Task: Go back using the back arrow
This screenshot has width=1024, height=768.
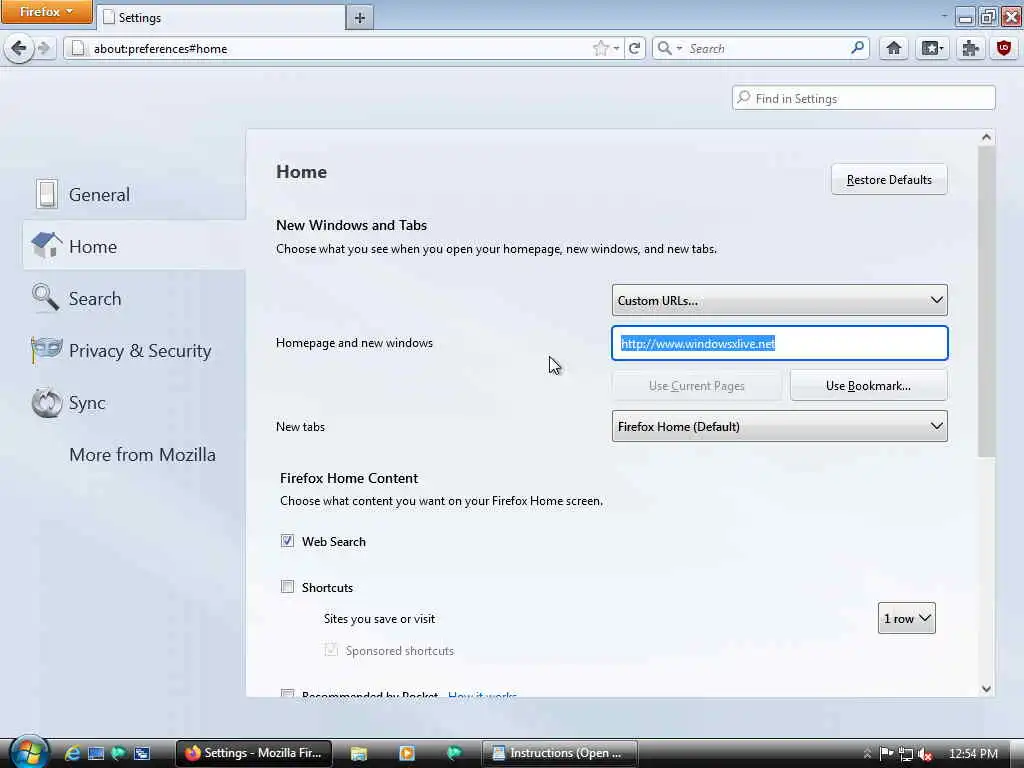Action: pyautogui.click(x=19, y=48)
